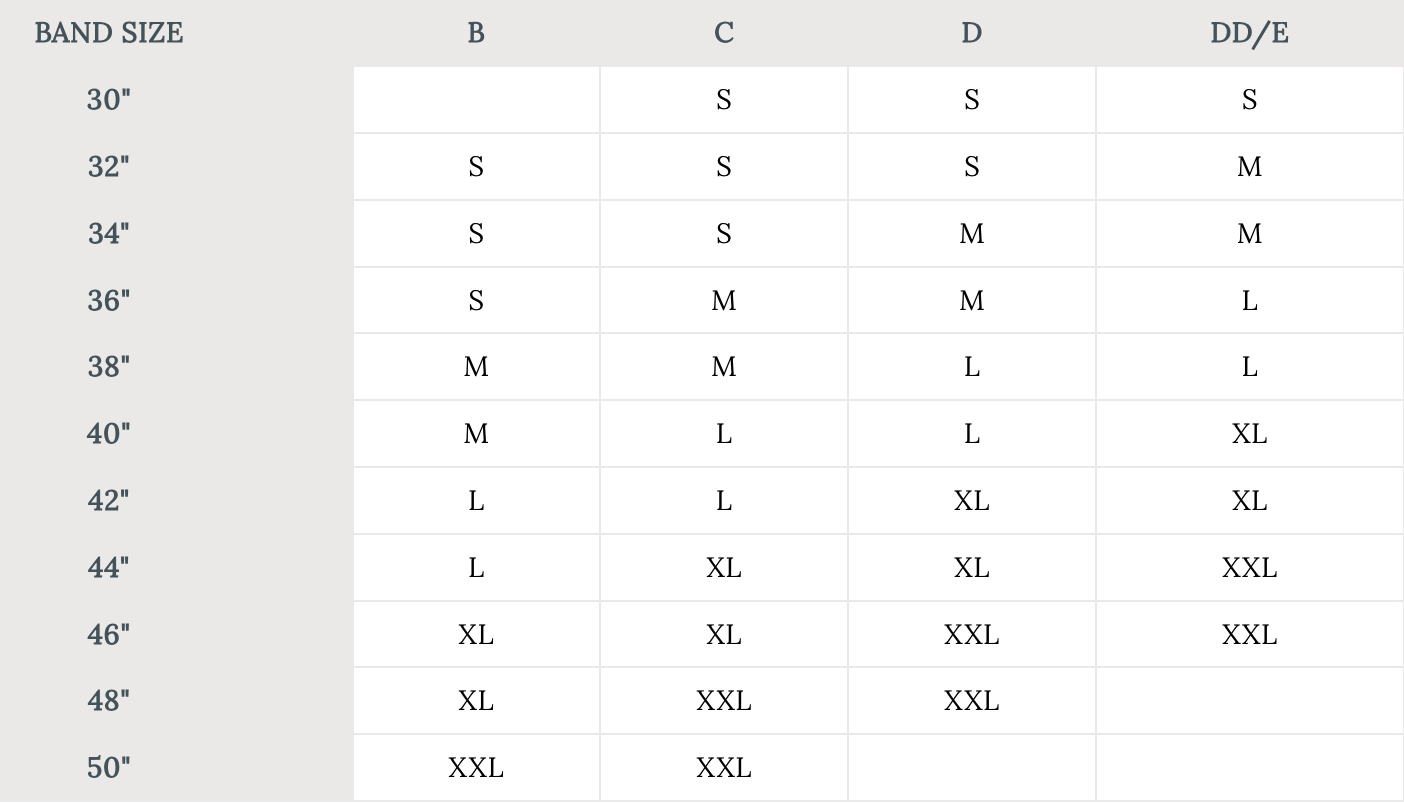Click the C cup column header
The width and height of the screenshot is (1404, 804).
click(724, 33)
